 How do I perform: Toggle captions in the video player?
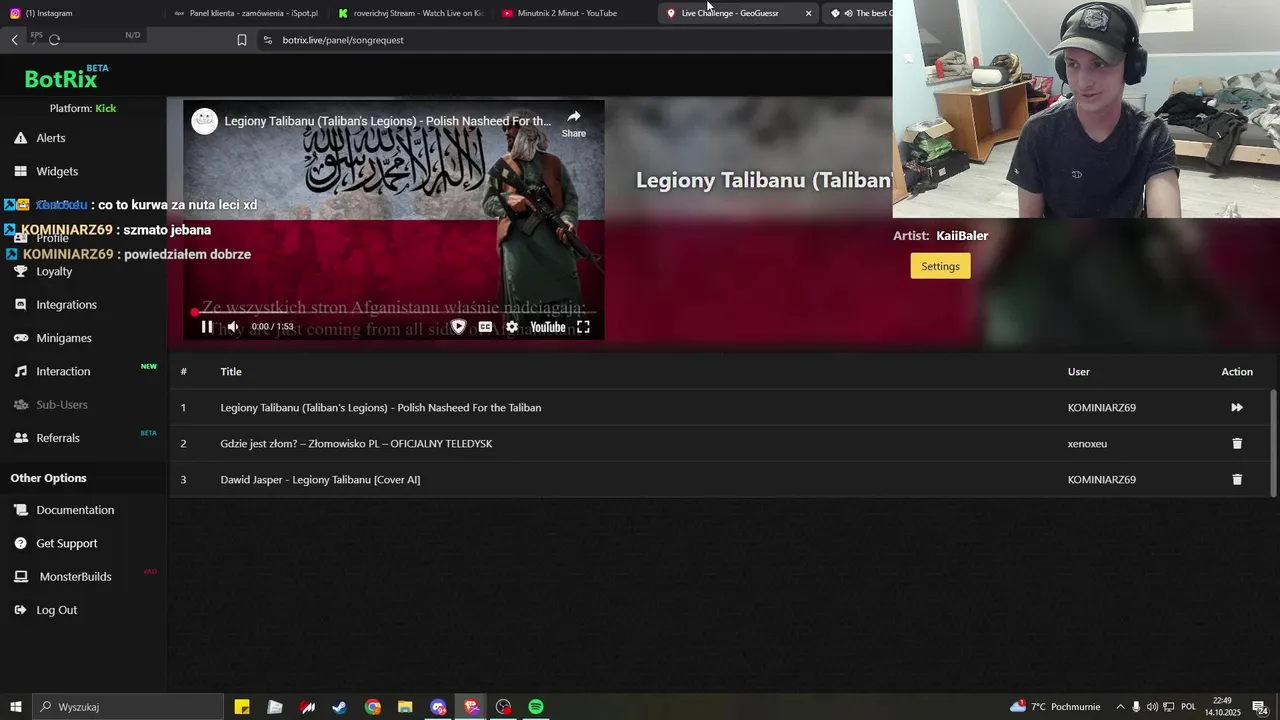[485, 326]
